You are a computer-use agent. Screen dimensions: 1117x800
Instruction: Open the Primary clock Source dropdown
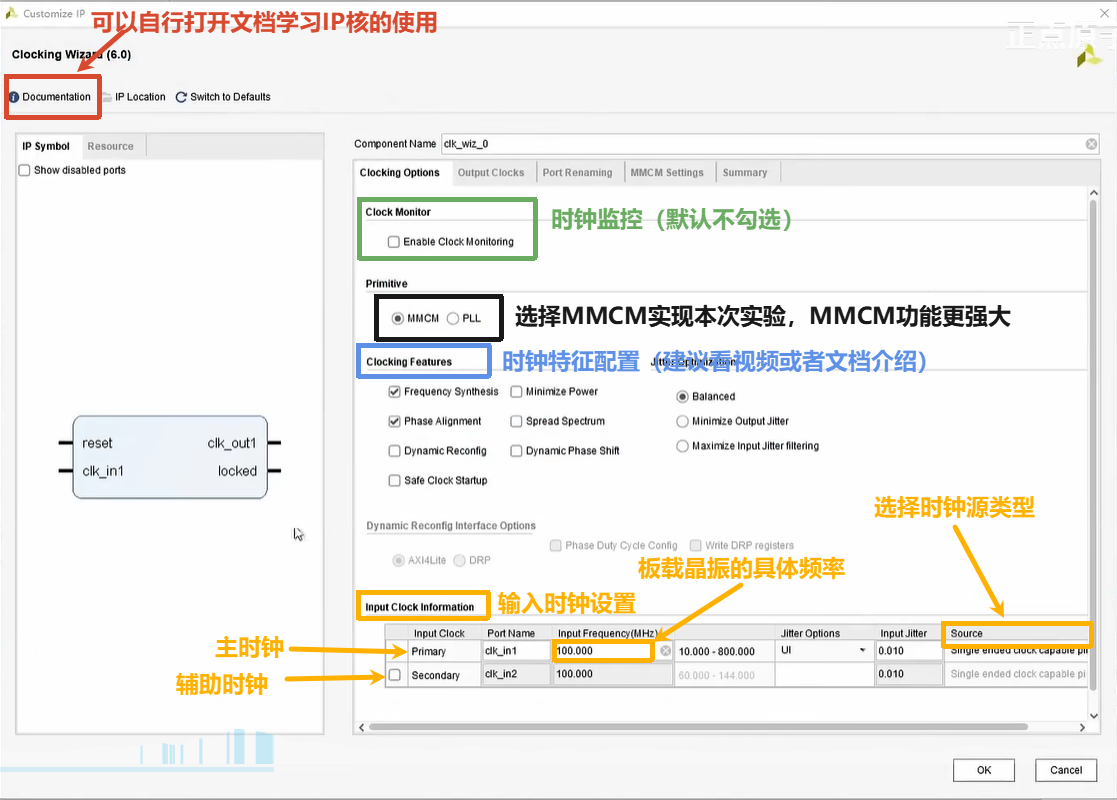tap(1017, 651)
